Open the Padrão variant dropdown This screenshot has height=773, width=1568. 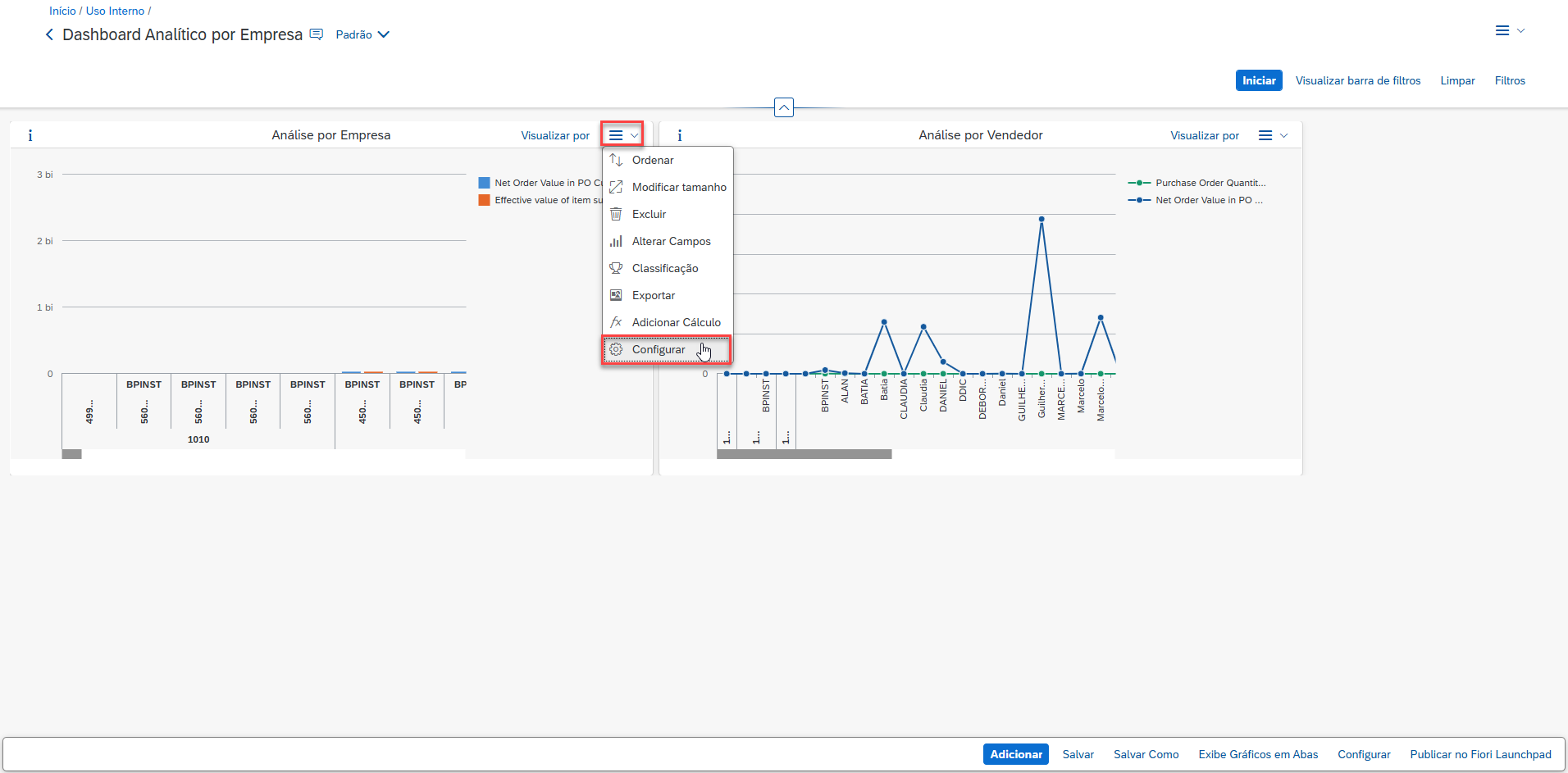click(362, 34)
